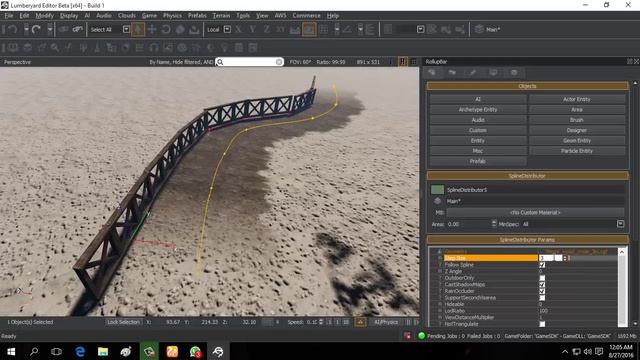Click the No Custom Material button
The image size is (640, 360).
tap(535, 212)
